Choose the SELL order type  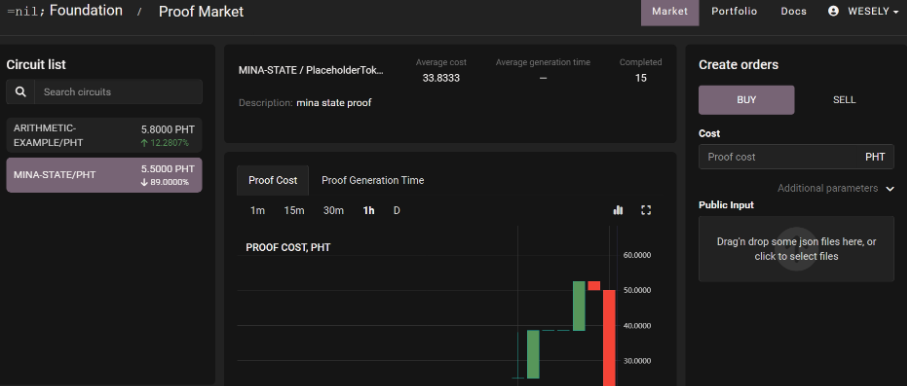(x=844, y=100)
